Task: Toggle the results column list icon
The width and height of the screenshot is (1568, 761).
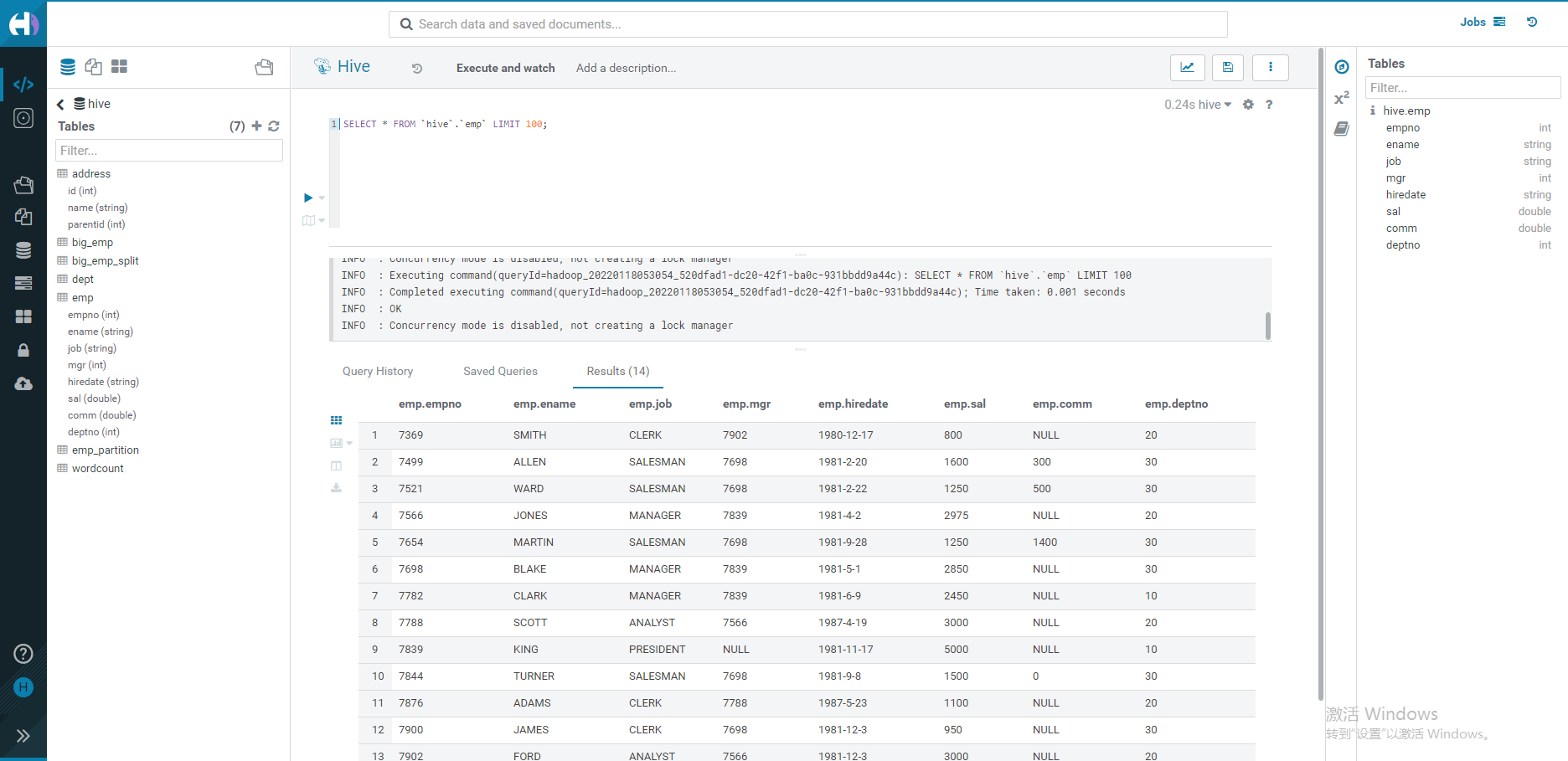Action: pyautogui.click(x=336, y=465)
